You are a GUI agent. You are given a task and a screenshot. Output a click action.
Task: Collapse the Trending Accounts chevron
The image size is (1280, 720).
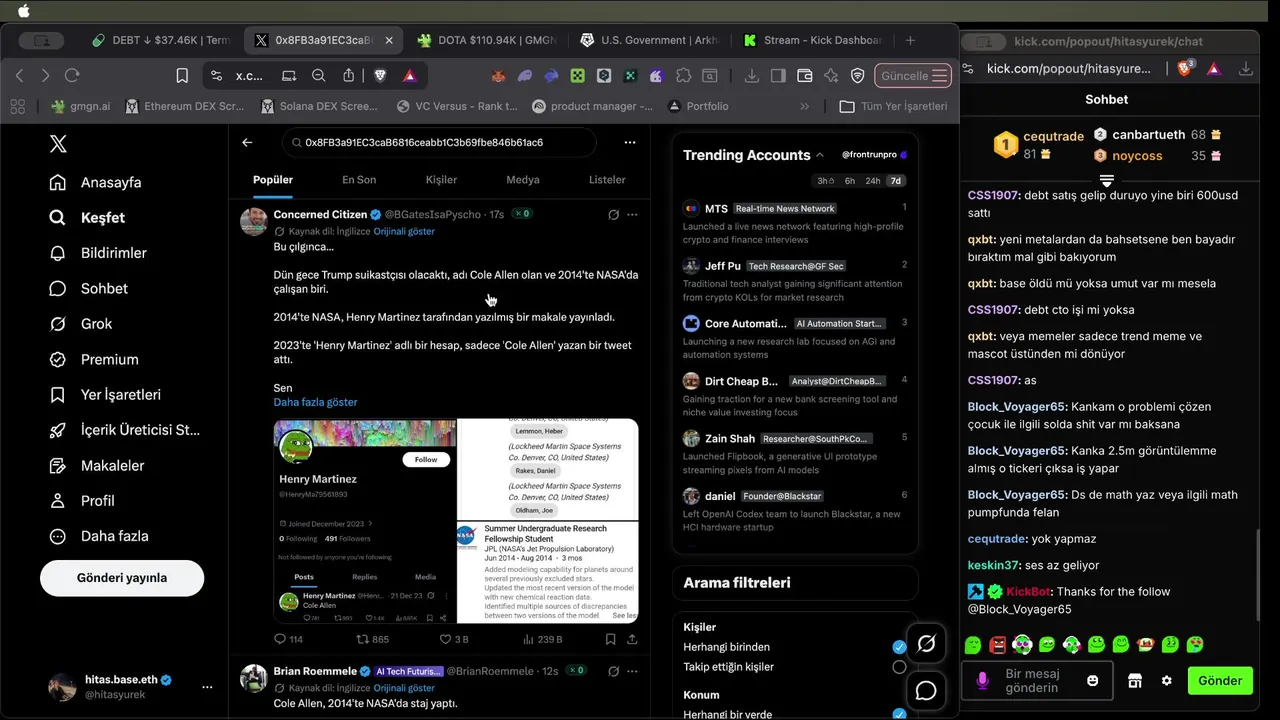(820, 155)
